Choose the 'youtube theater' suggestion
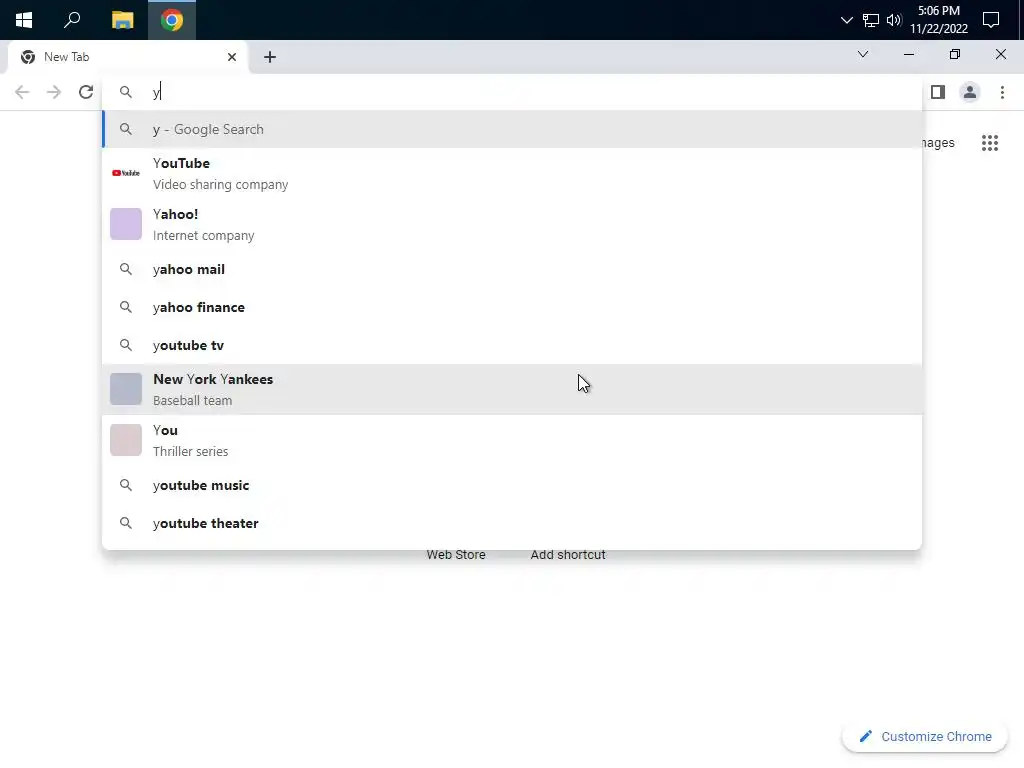This screenshot has height=768, width=1024. click(512, 523)
